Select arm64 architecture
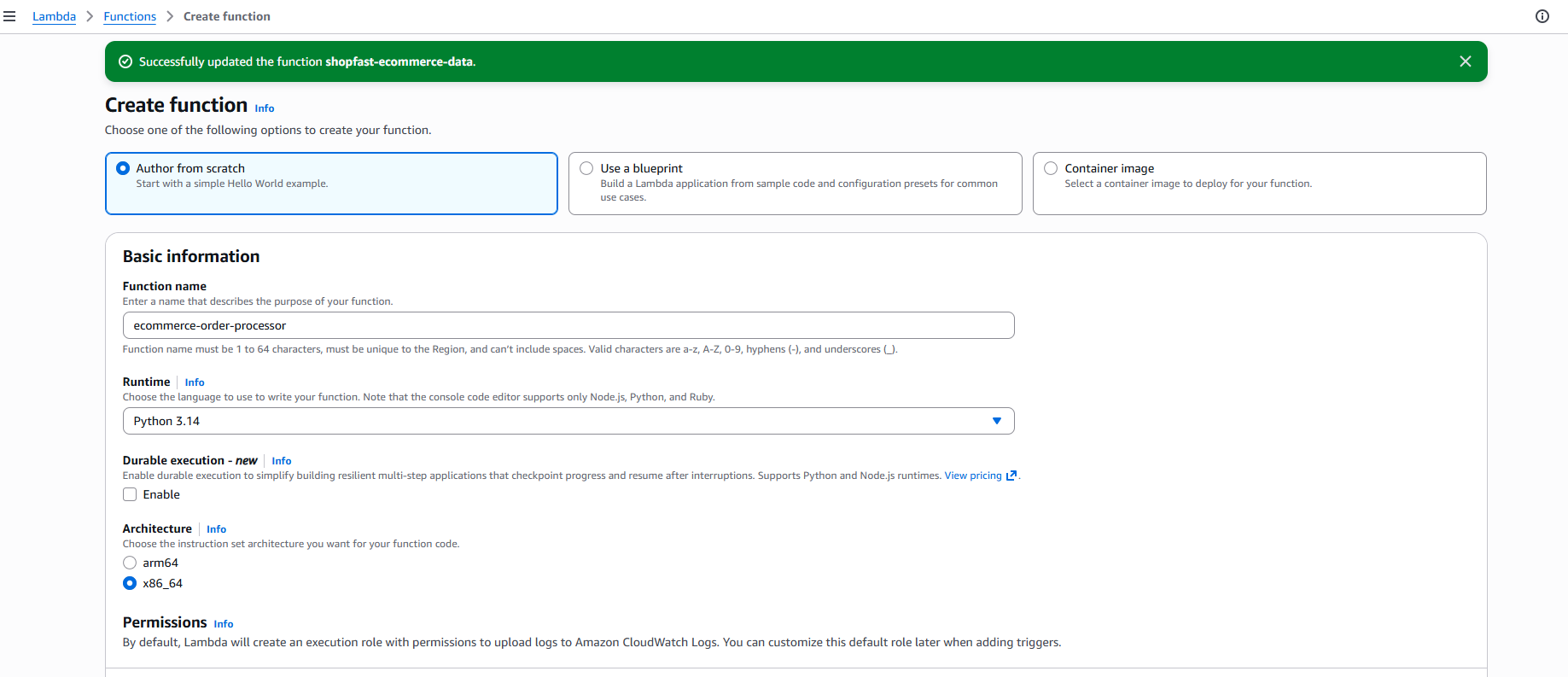The width and height of the screenshot is (1568, 677). point(130,563)
